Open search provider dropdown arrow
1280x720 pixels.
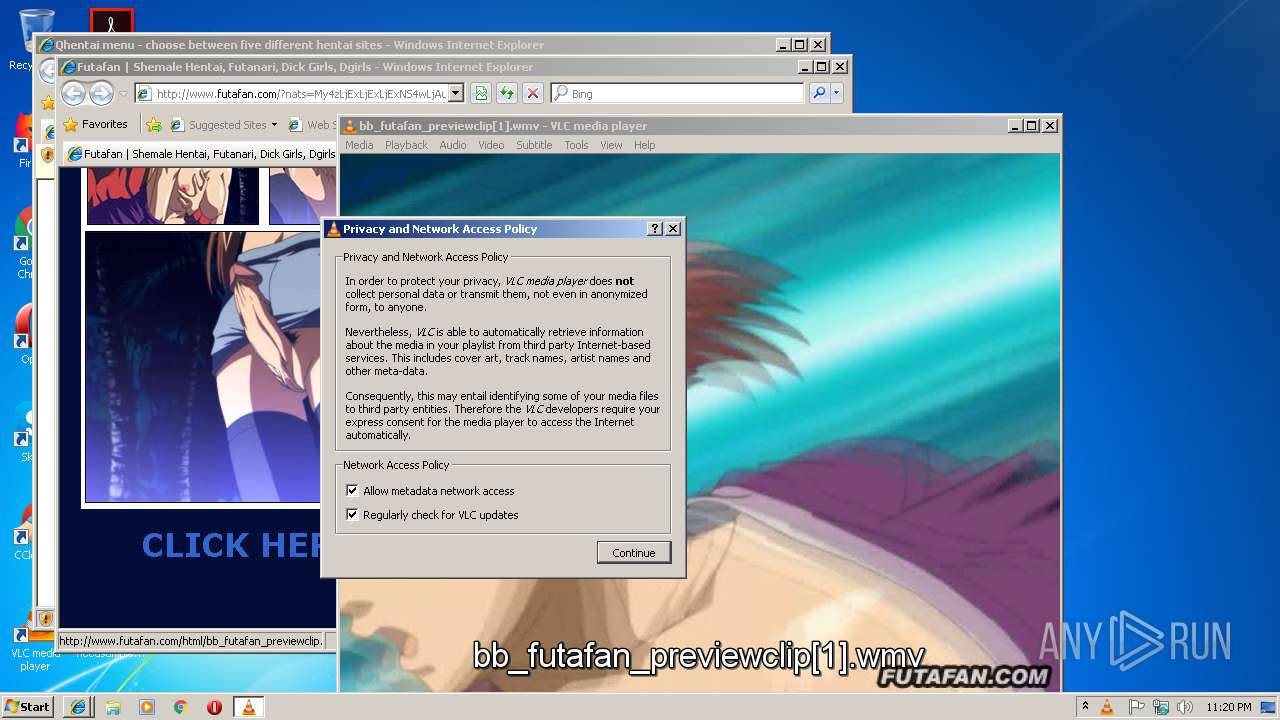click(x=837, y=94)
